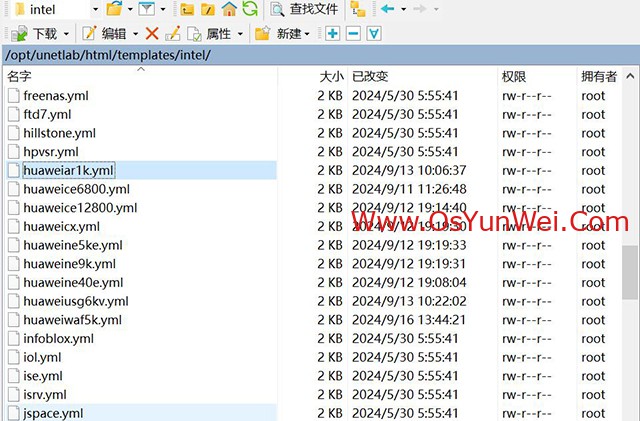The width and height of the screenshot is (640, 421).
Task: Click the file icon beside huaweice6800.yml
Action: pyautogui.click(x=14, y=189)
